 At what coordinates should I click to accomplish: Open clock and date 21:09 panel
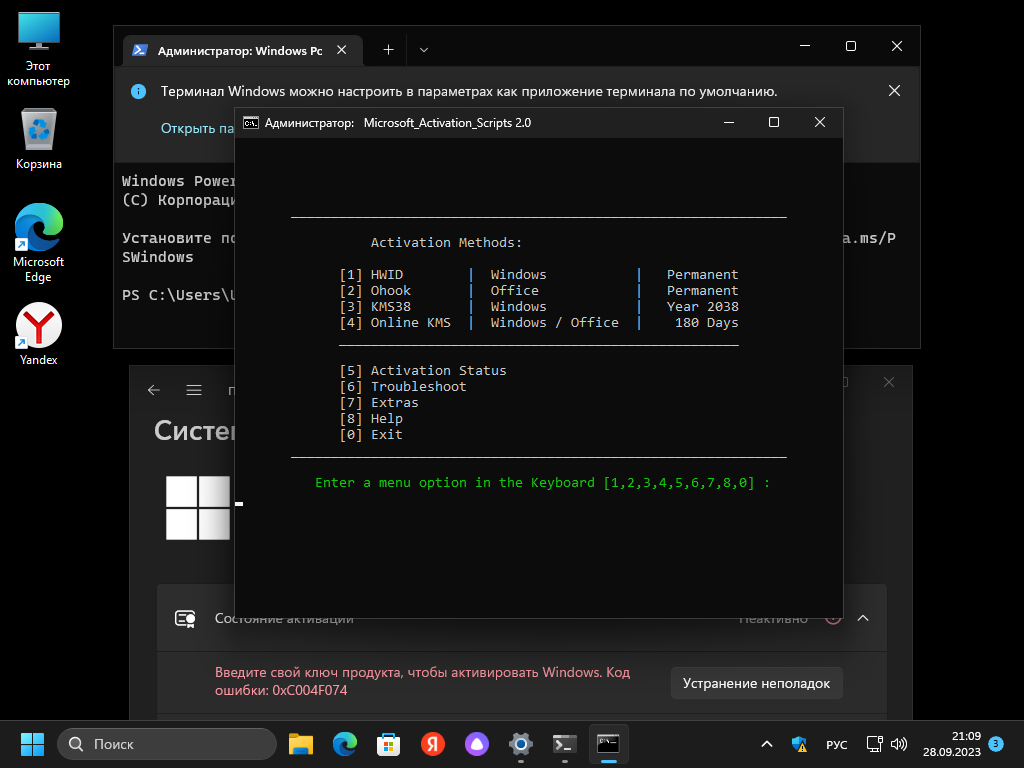click(x=952, y=744)
